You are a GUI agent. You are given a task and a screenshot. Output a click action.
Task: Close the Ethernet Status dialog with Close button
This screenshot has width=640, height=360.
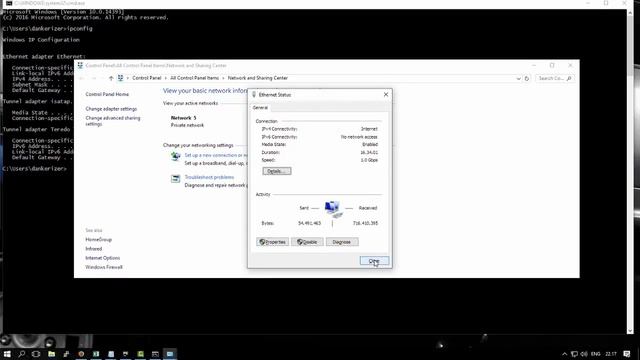click(x=374, y=261)
